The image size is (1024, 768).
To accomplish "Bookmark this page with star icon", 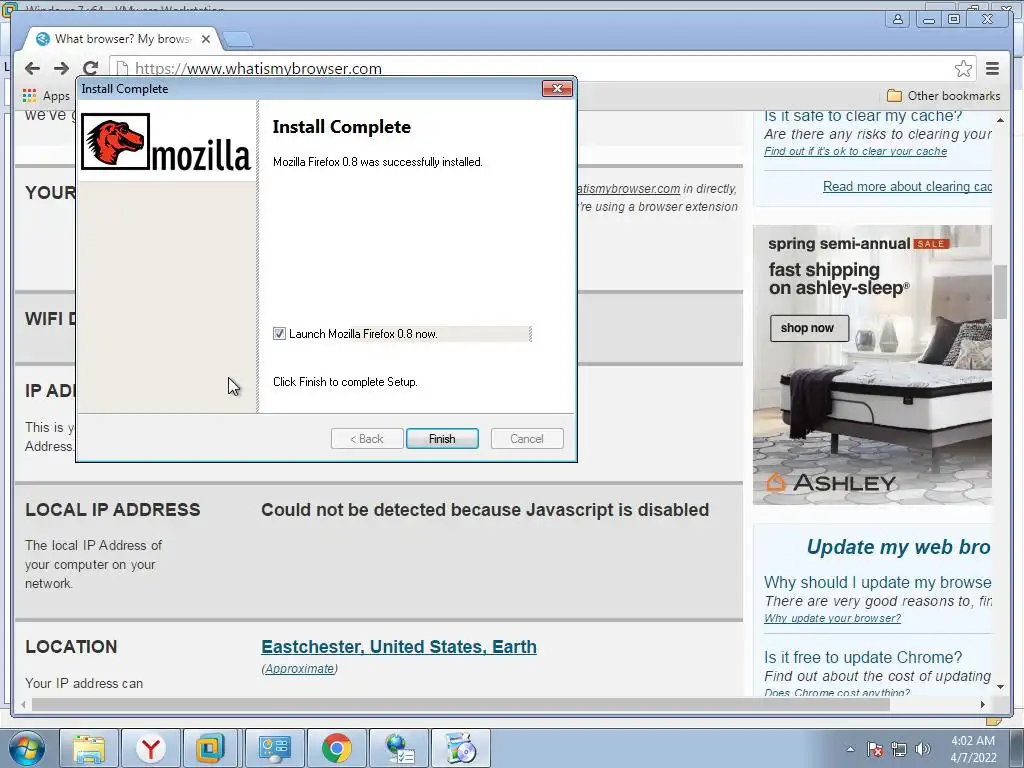I will (963, 69).
